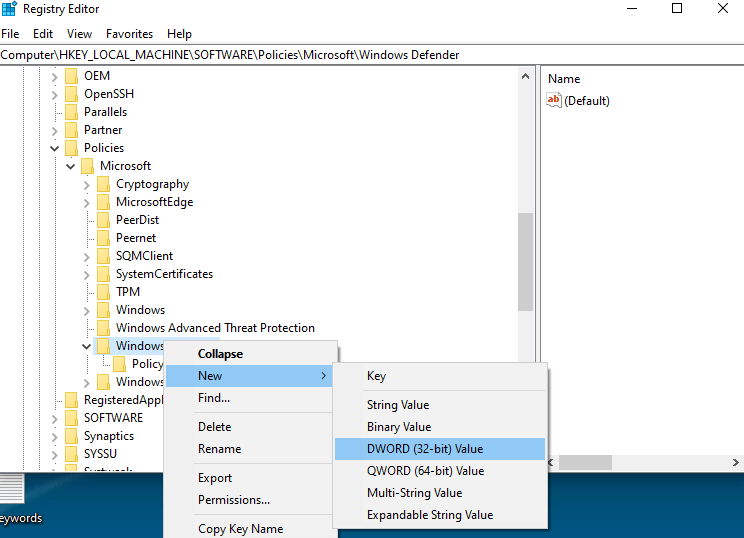The width and height of the screenshot is (744, 538).
Task: Create a new String Value
Action: (x=440, y=405)
